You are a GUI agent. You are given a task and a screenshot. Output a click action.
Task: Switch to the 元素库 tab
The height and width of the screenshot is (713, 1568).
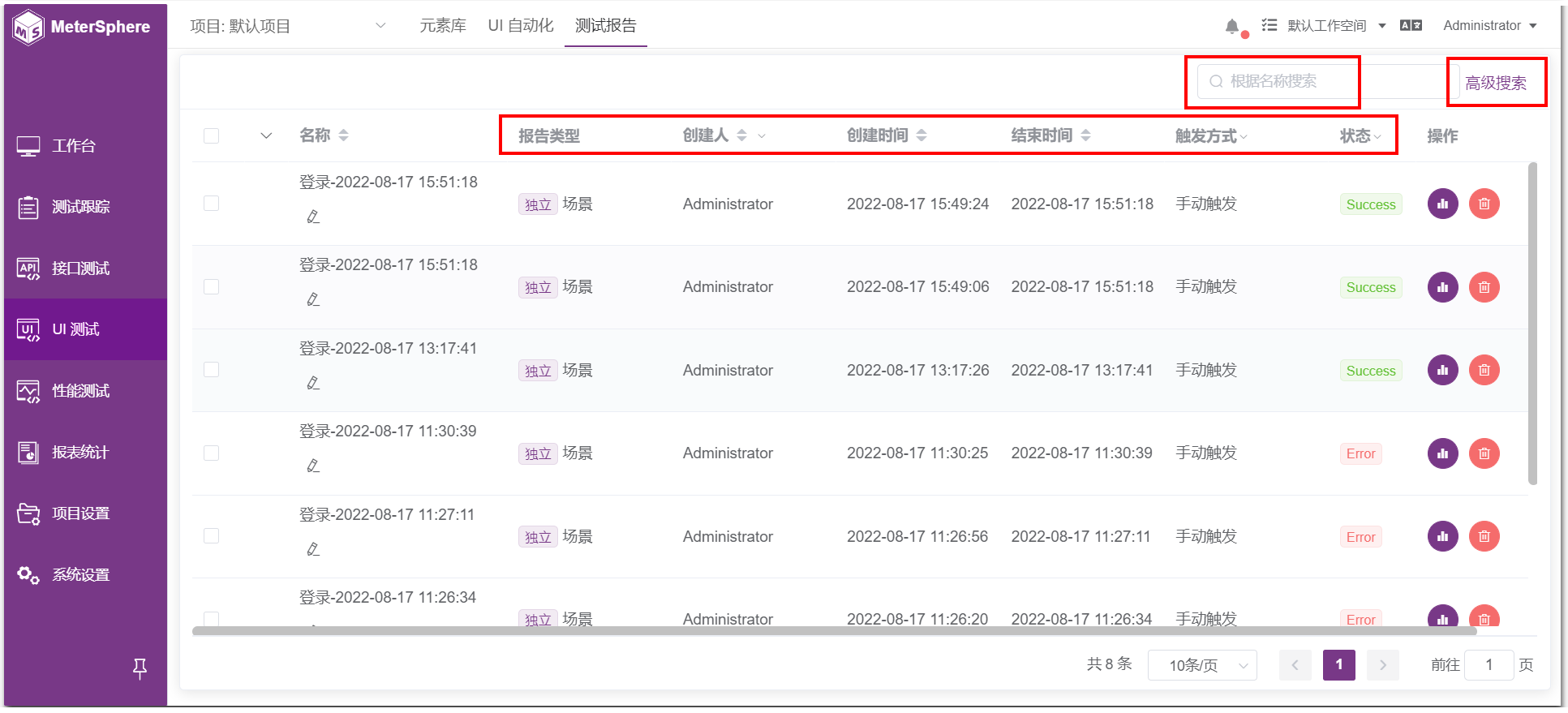(443, 26)
